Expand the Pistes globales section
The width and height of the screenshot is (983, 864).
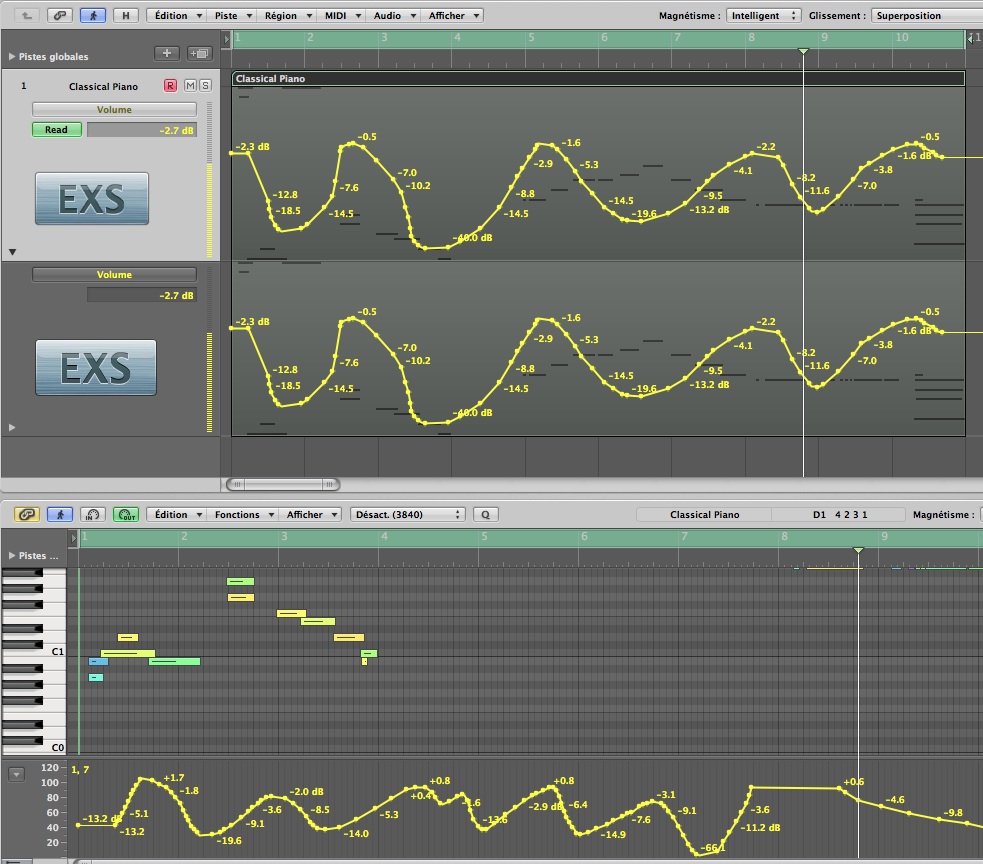point(12,57)
